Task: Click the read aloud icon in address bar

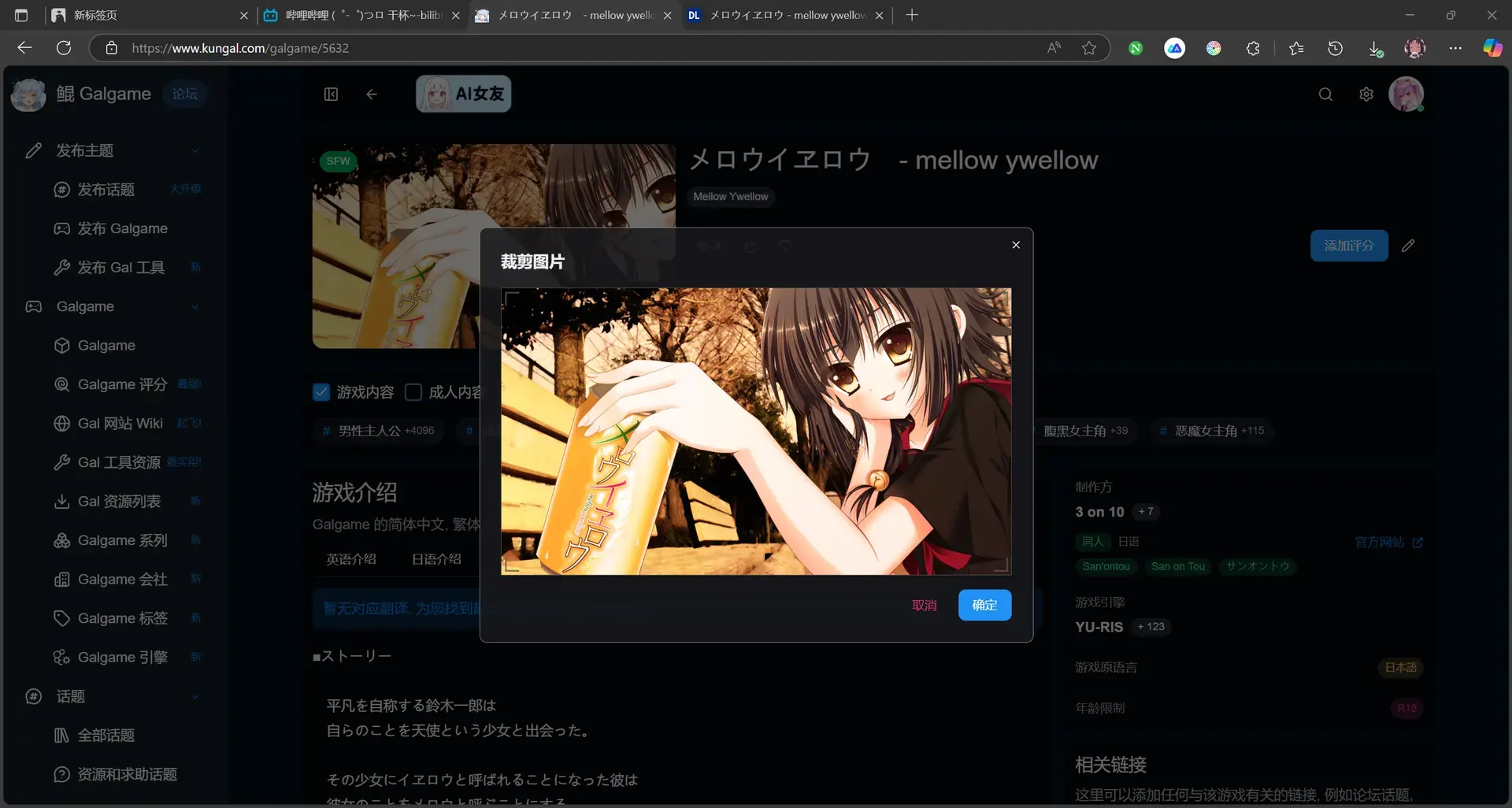Action: [x=1054, y=48]
